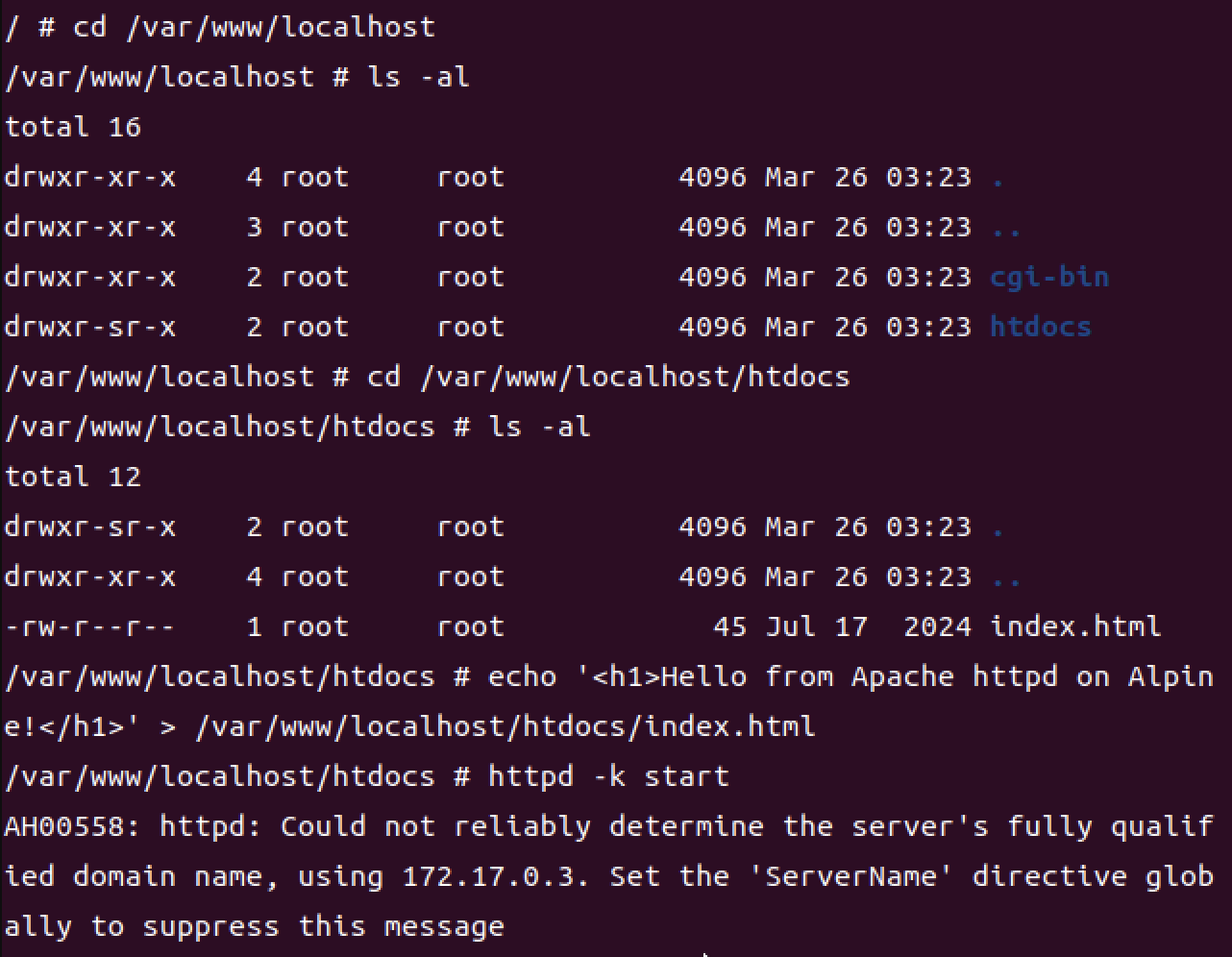Click the drwxr-sr-x permissions of htdocs
1232x957 pixels.
coord(90,327)
